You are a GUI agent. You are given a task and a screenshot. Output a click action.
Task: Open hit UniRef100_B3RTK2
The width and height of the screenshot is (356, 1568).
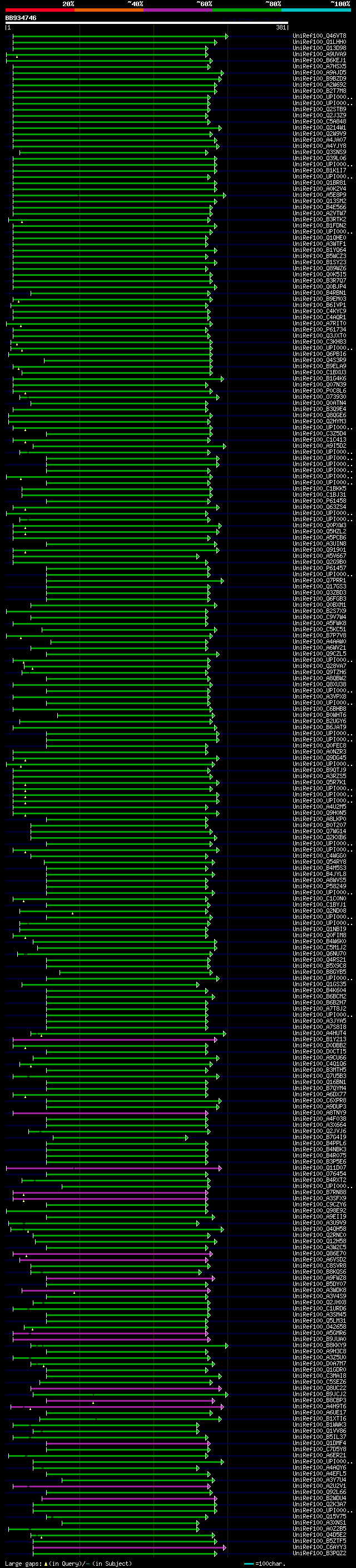319,219
